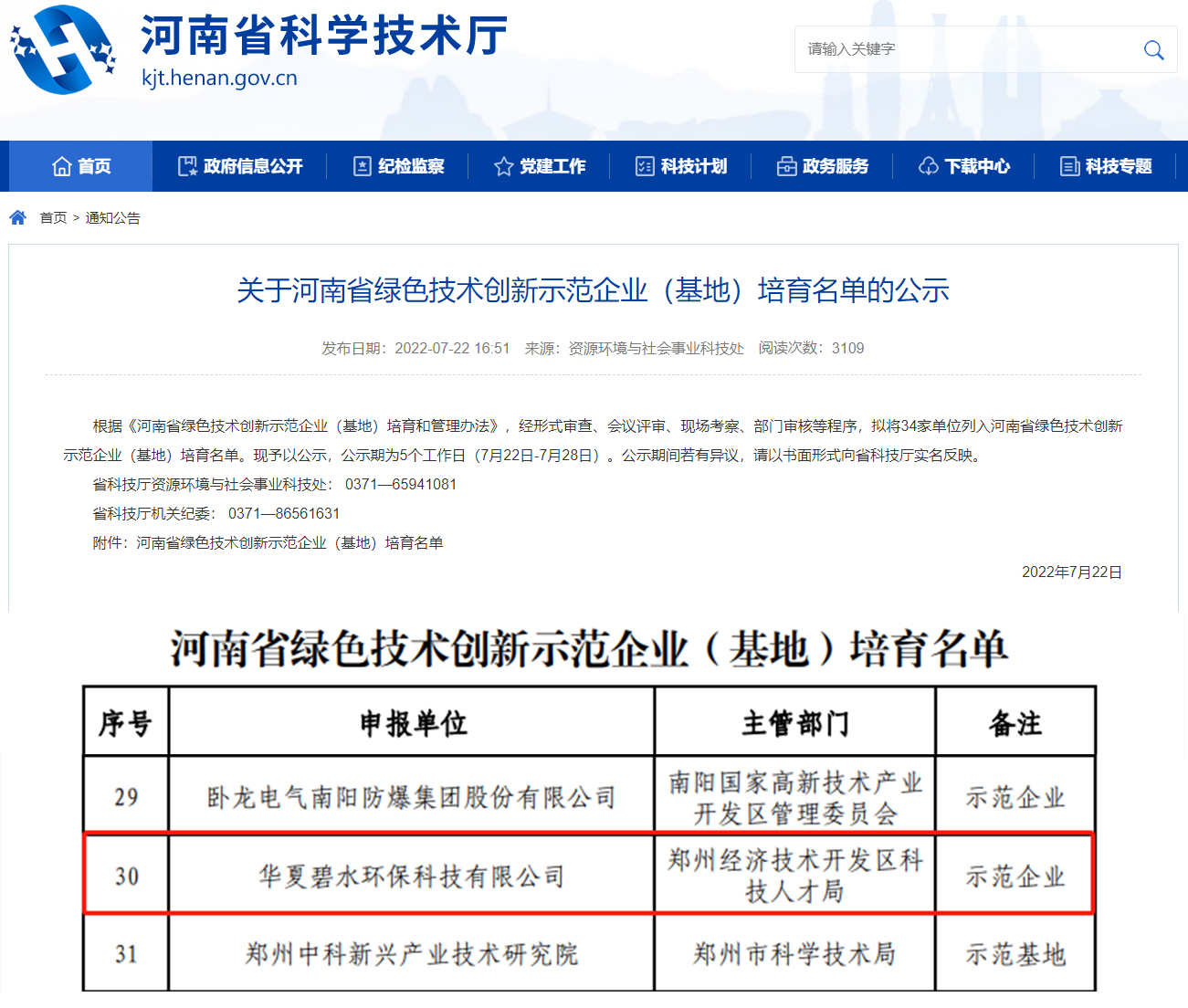Click phone number 0371—65941081
Image resolution: width=1188 pixels, height=1008 pixels.
(x=401, y=484)
